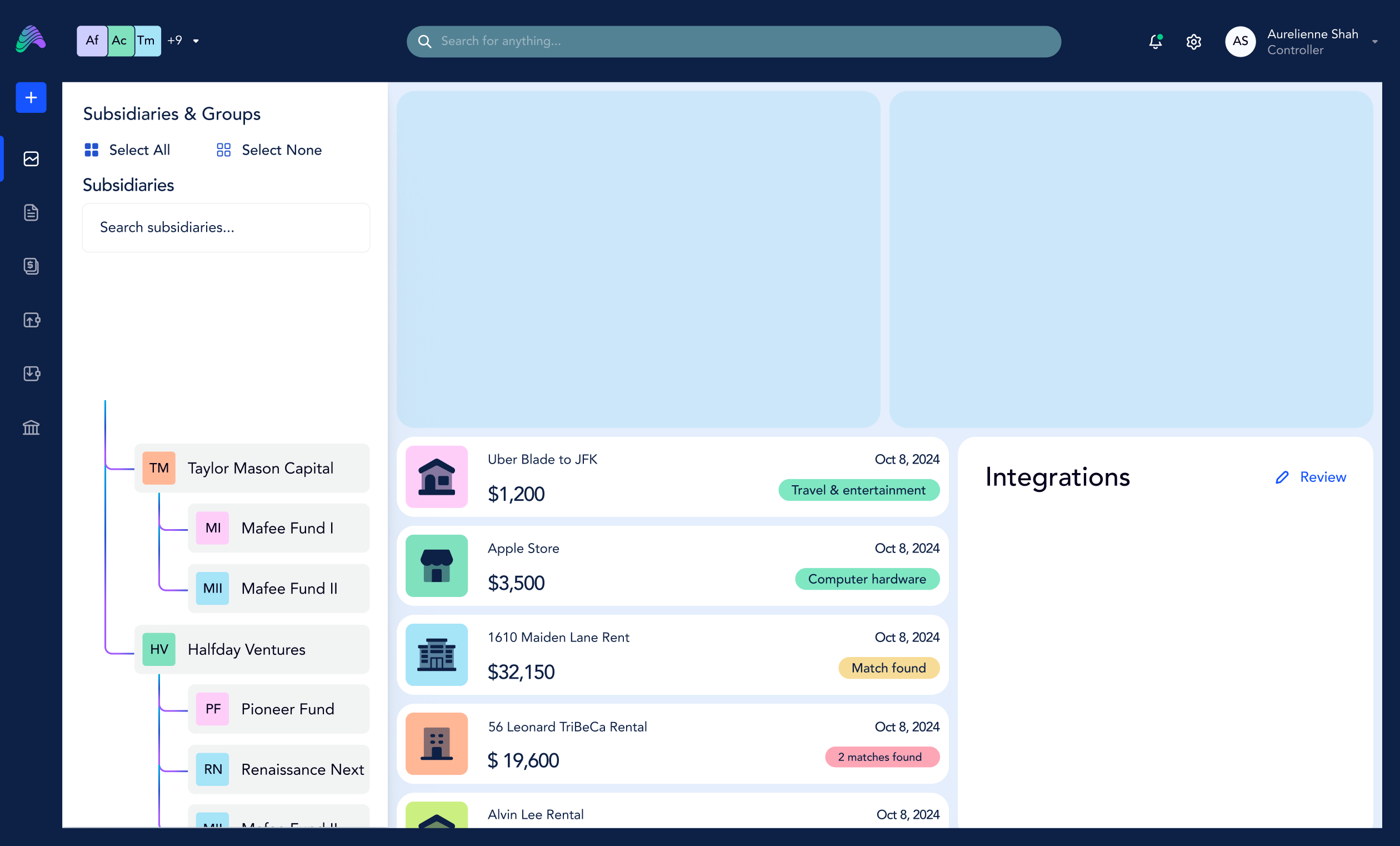Open the transactions icon in the sidebar
Image resolution: width=1400 pixels, height=846 pixels.
tap(31, 266)
